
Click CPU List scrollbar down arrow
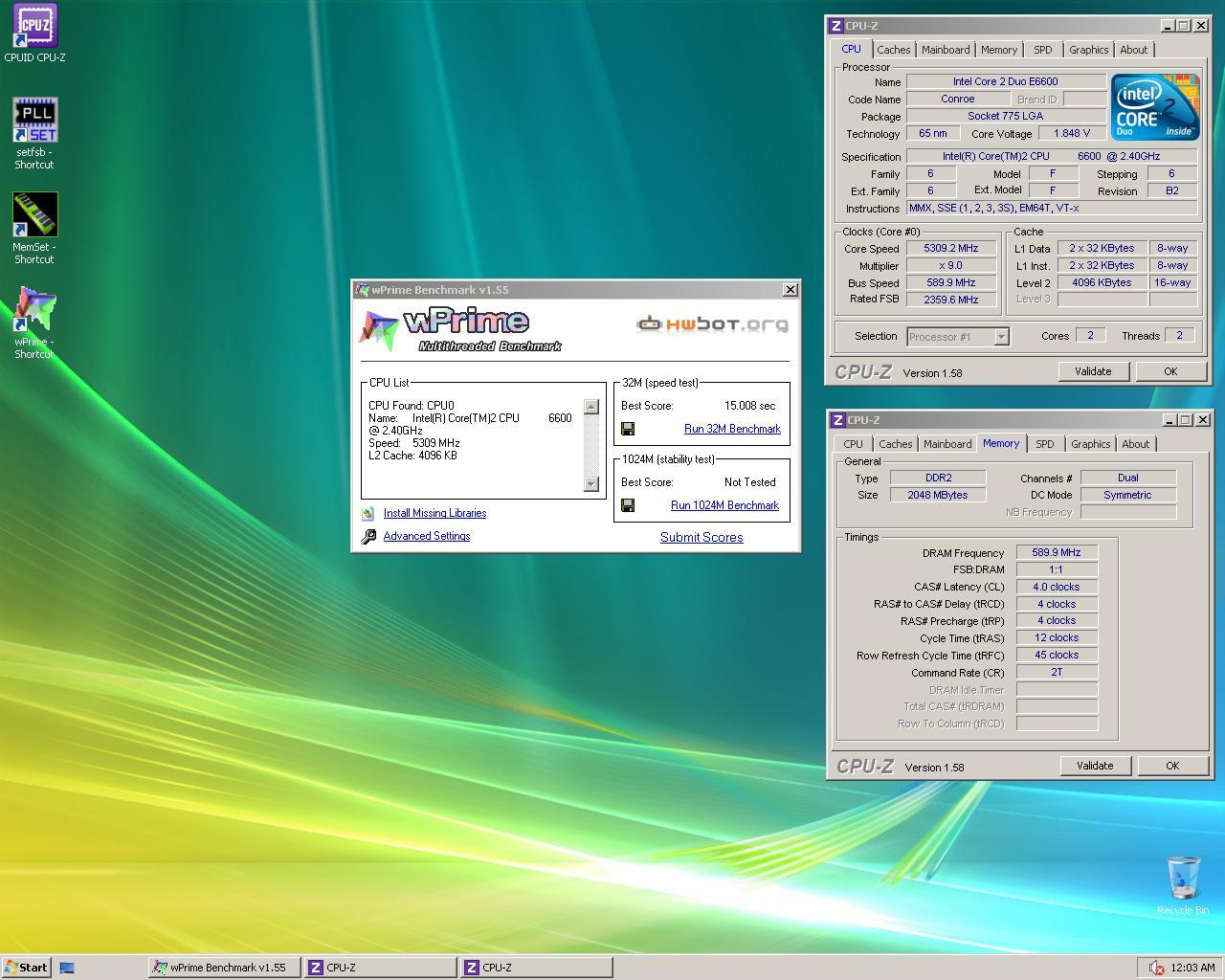591,483
